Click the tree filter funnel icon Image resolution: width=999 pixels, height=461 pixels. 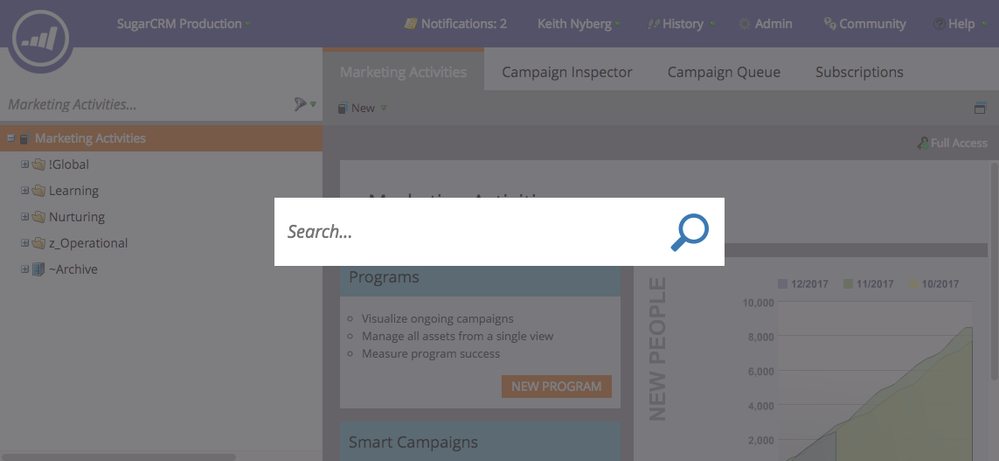pos(301,104)
